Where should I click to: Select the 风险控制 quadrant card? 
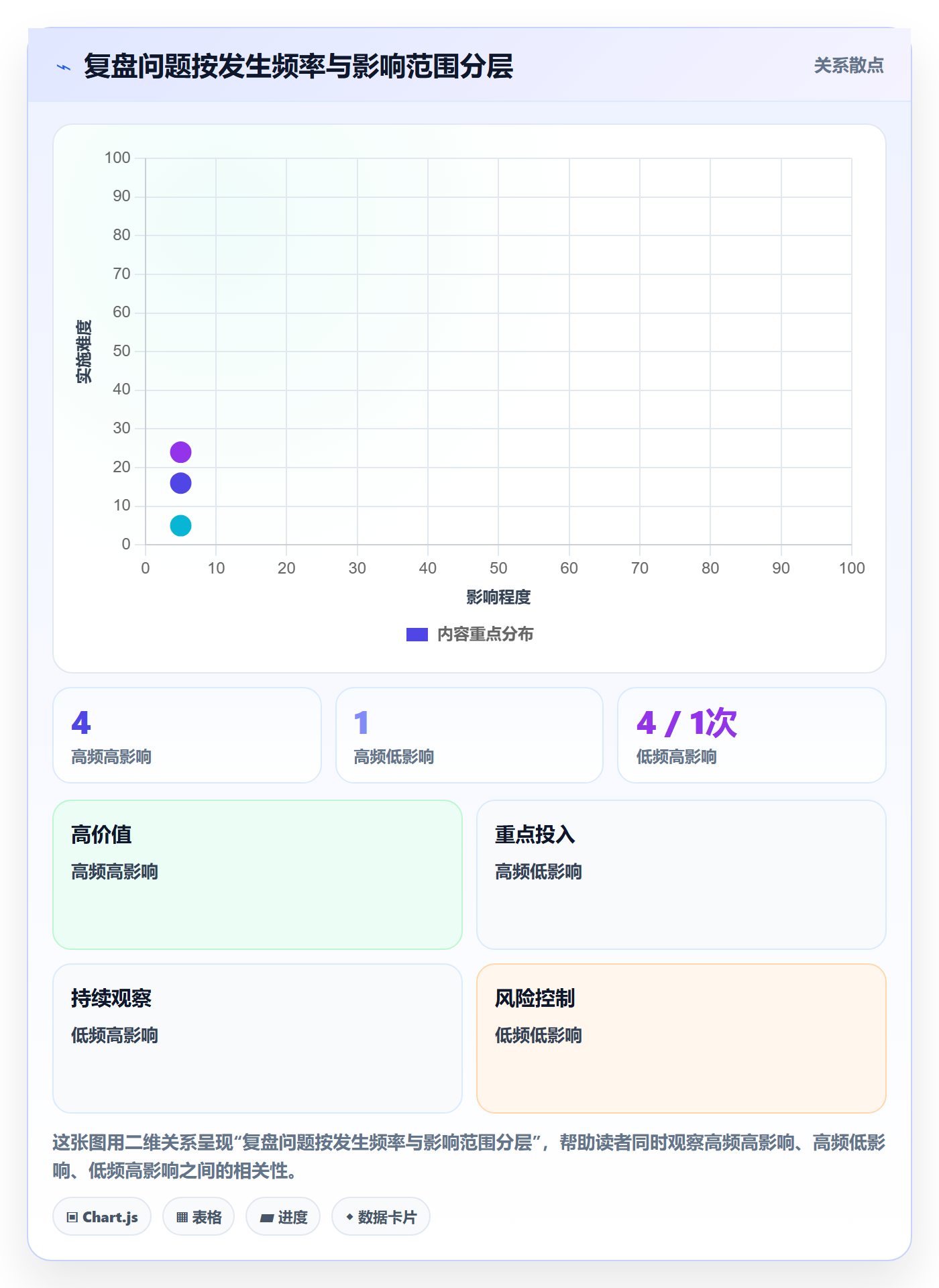681,1038
